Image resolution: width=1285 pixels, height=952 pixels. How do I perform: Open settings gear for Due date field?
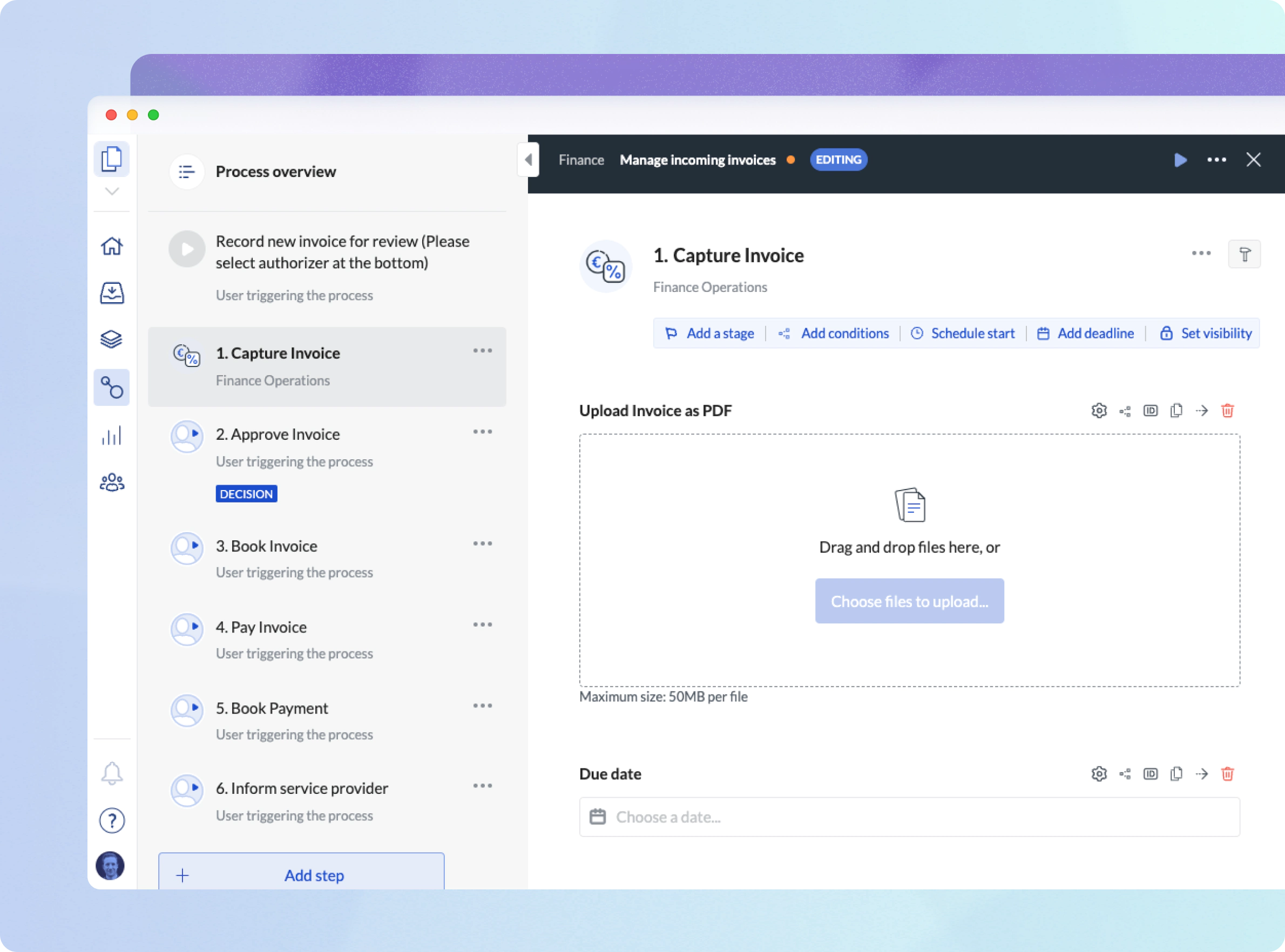click(1099, 774)
